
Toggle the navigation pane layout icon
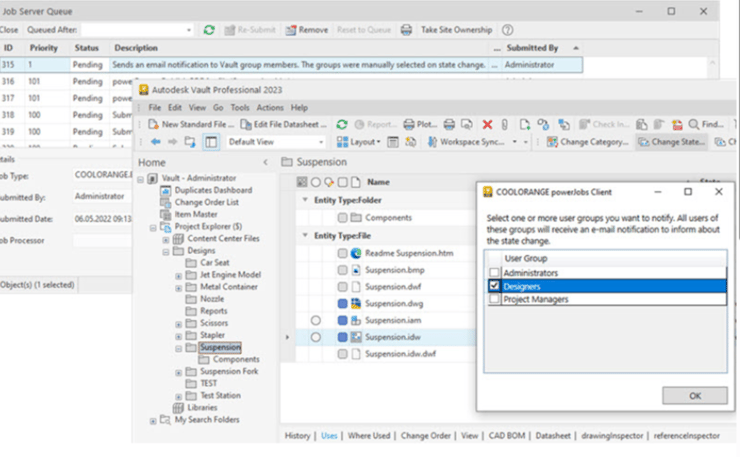[x=211, y=142]
